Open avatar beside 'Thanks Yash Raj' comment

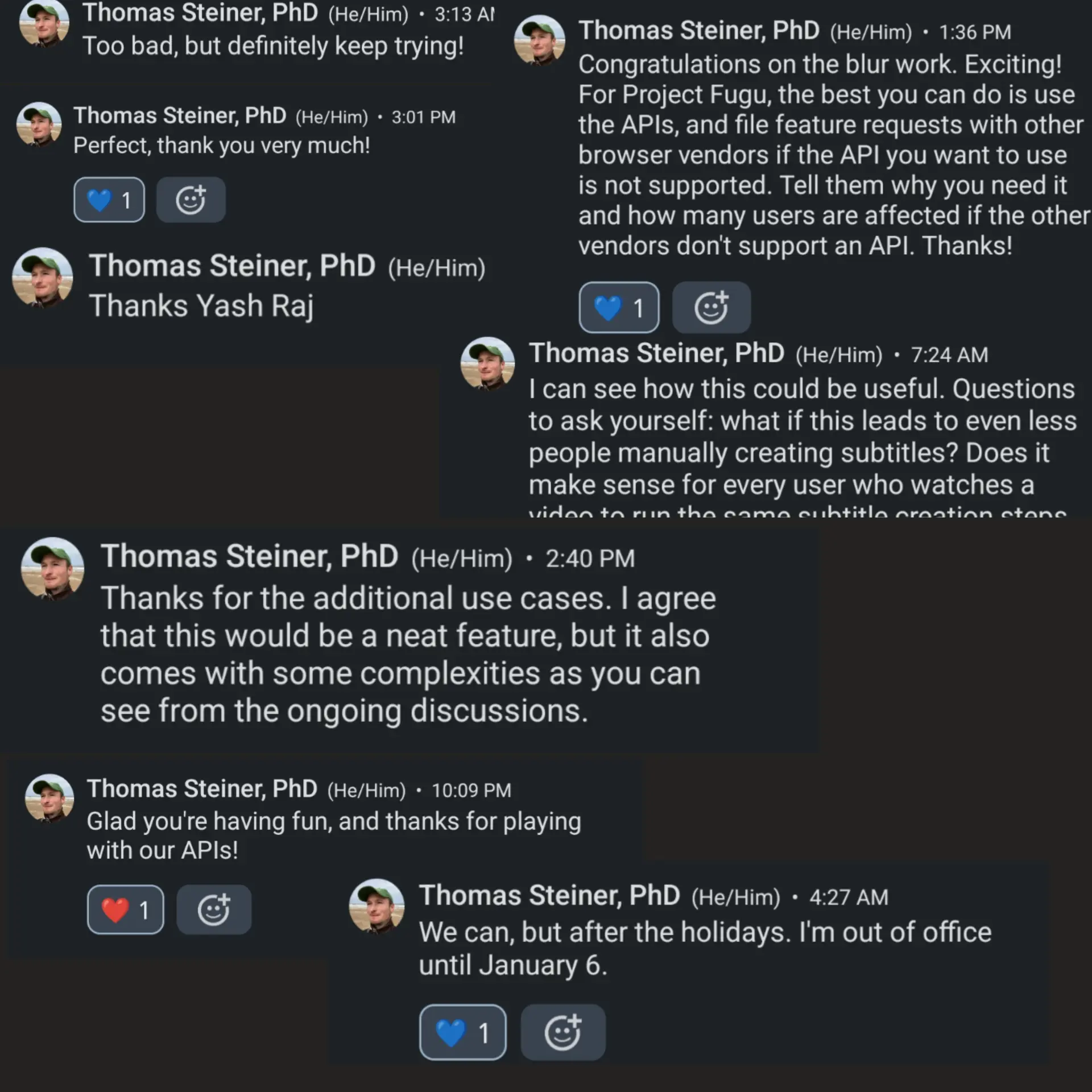[x=43, y=278]
